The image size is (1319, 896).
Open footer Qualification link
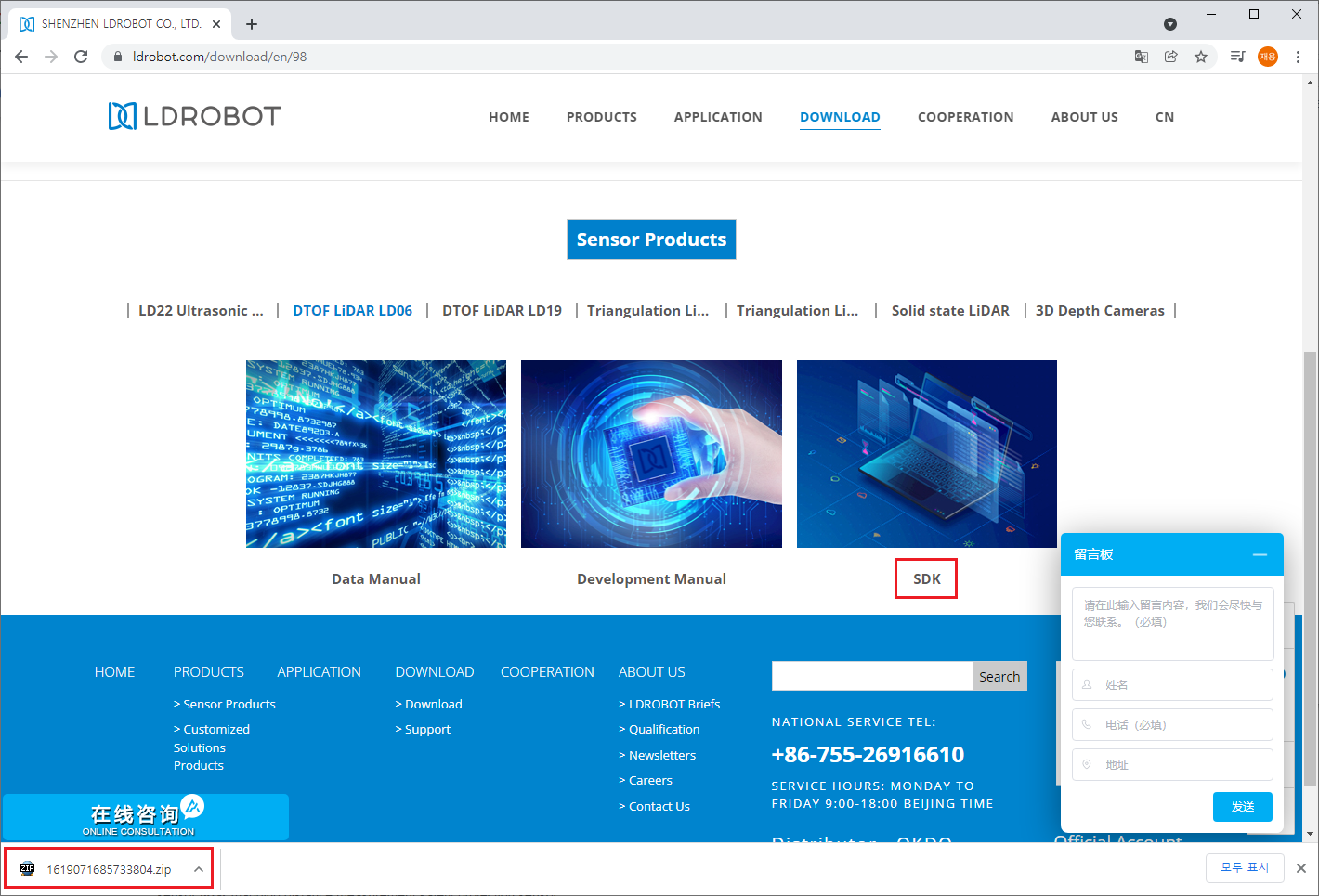659,730
